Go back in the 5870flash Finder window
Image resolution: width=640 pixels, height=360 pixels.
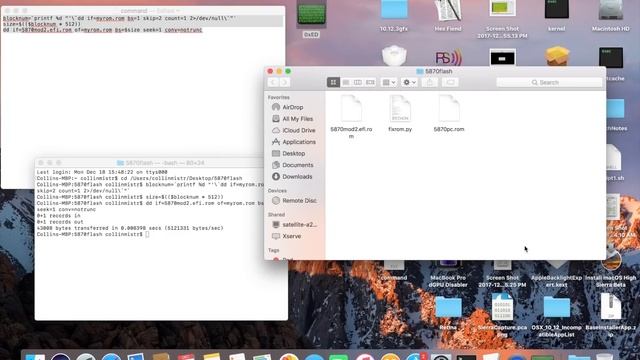[x=273, y=82]
